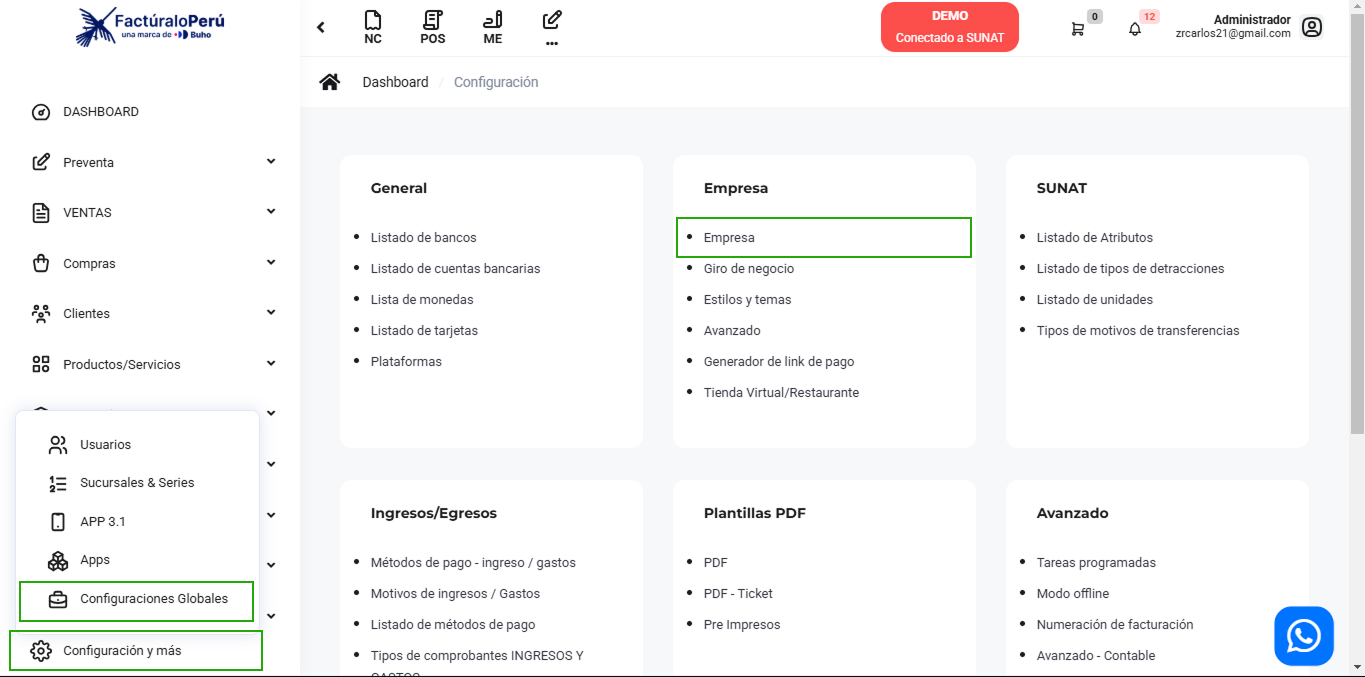This screenshot has width=1365, height=677.
Task: Open Configuraciones Globales in submenu
Action: click(153, 599)
